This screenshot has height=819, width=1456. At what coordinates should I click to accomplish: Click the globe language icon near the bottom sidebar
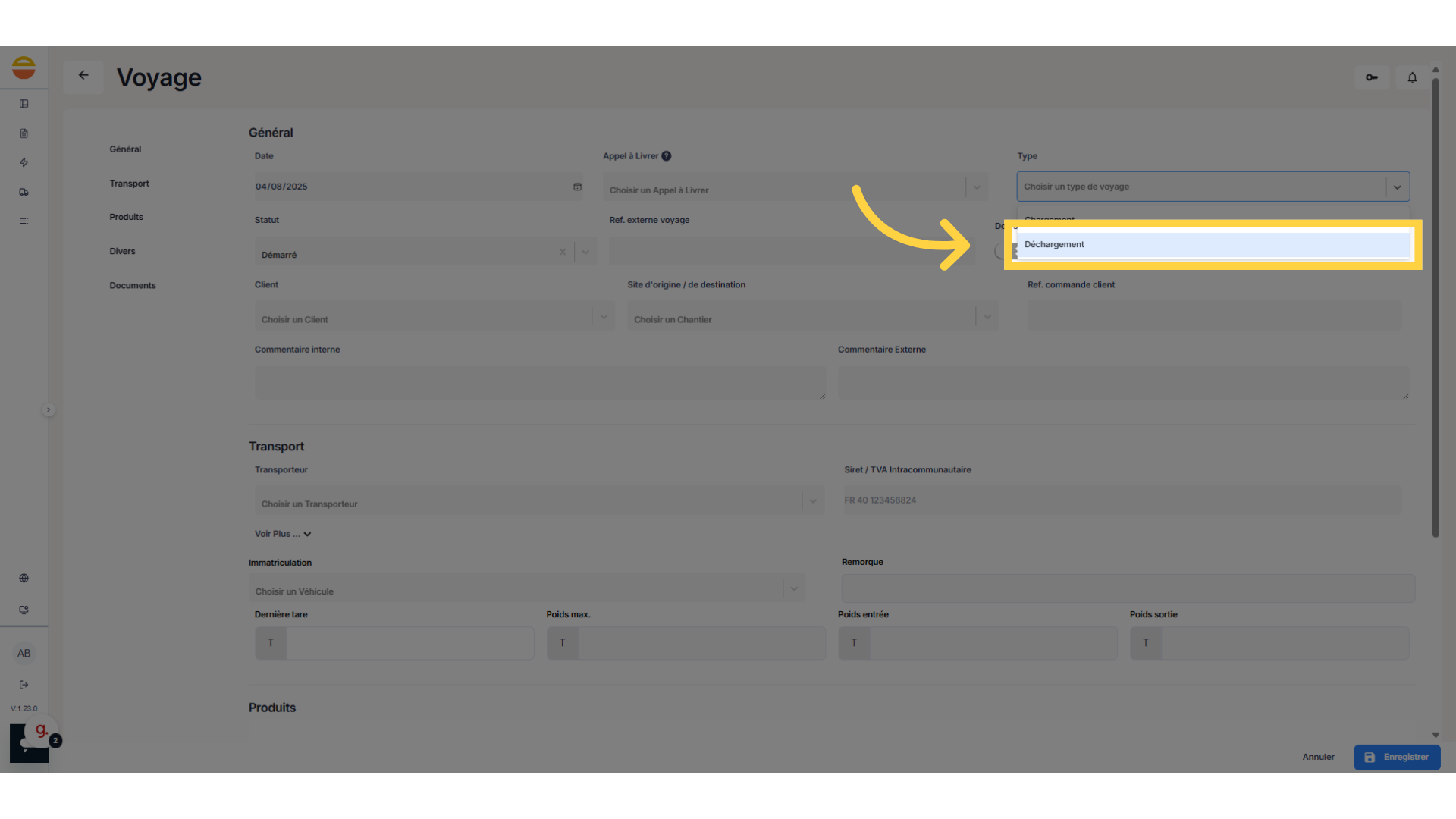click(x=24, y=578)
